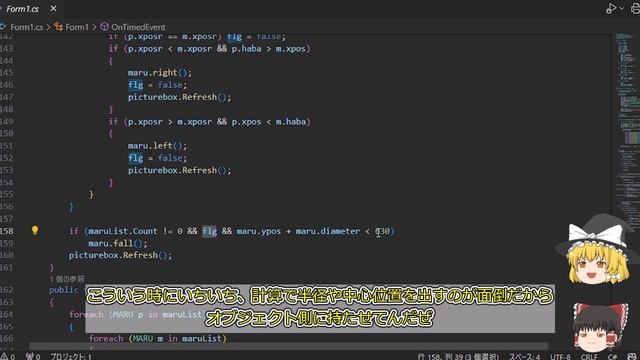Open the スペース: 4 indentation setting

click(524, 356)
